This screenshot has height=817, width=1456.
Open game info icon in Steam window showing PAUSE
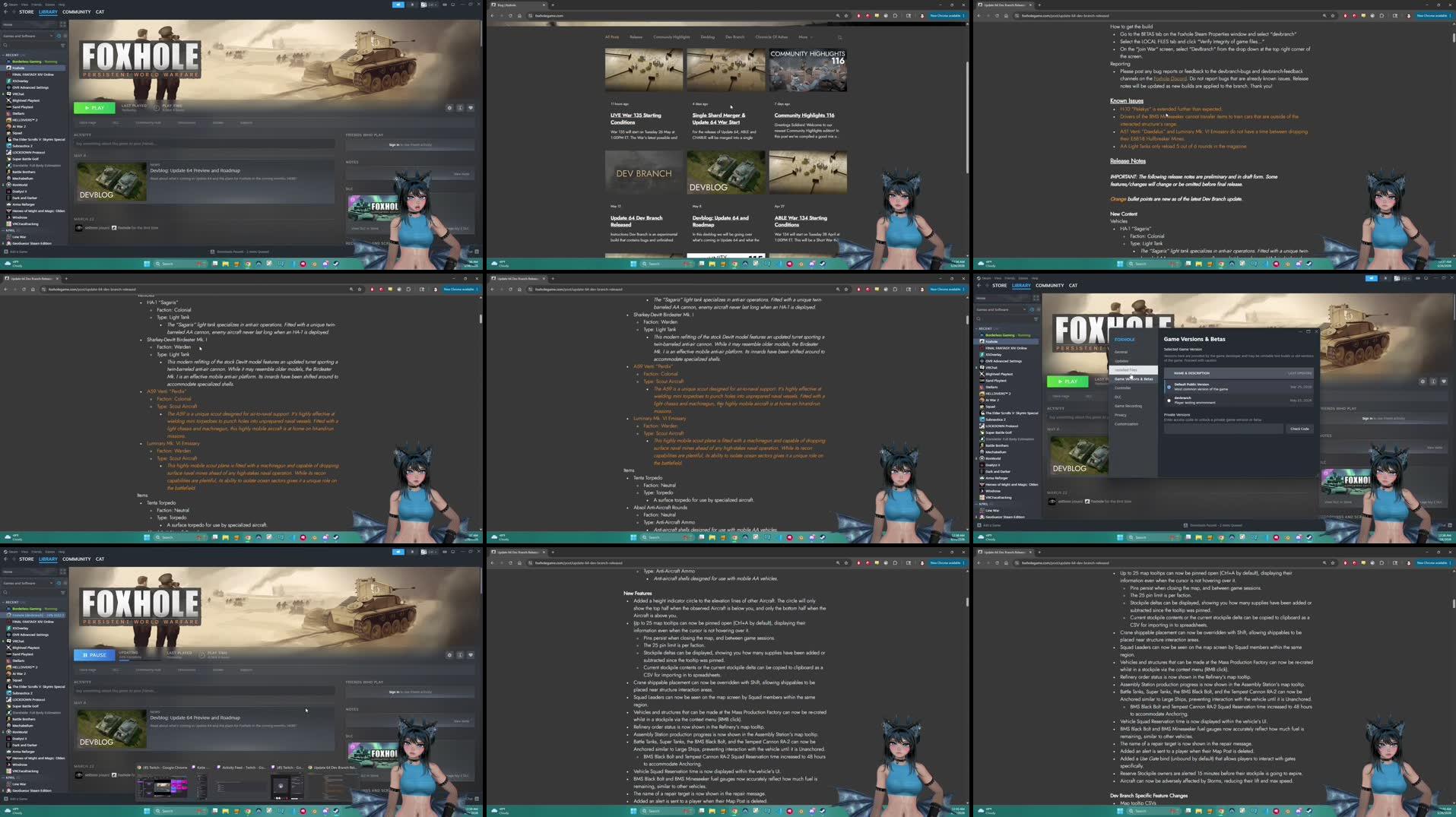click(460, 654)
